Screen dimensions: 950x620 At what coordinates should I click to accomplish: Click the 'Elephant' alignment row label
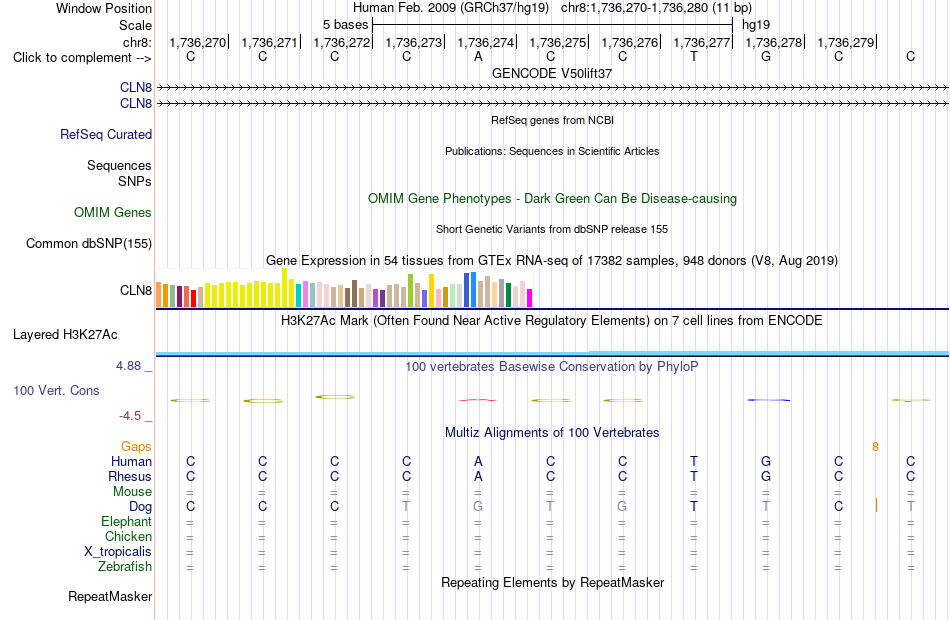126,522
